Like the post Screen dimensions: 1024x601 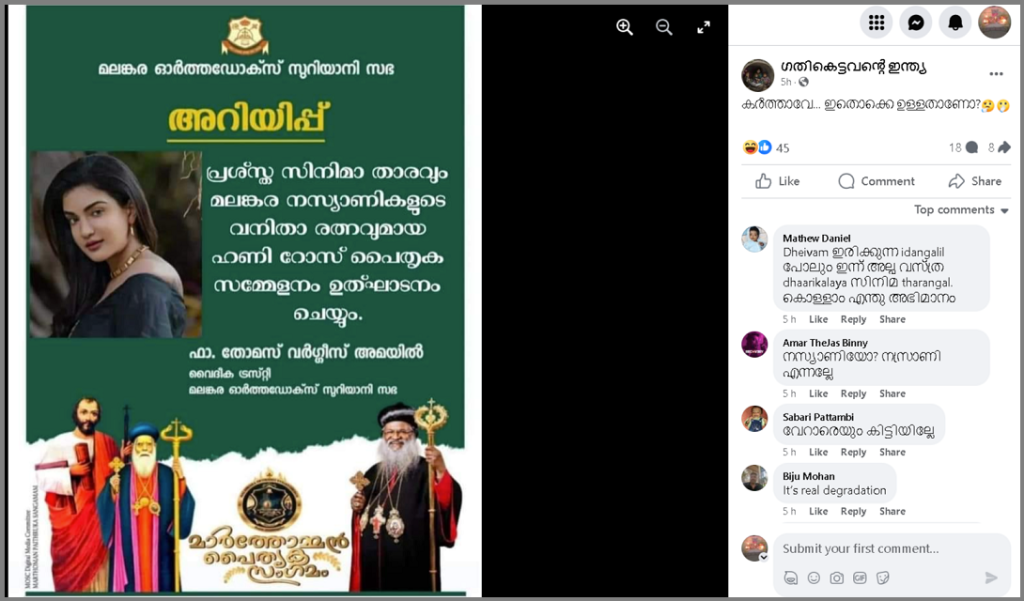click(x=777, y=181)
